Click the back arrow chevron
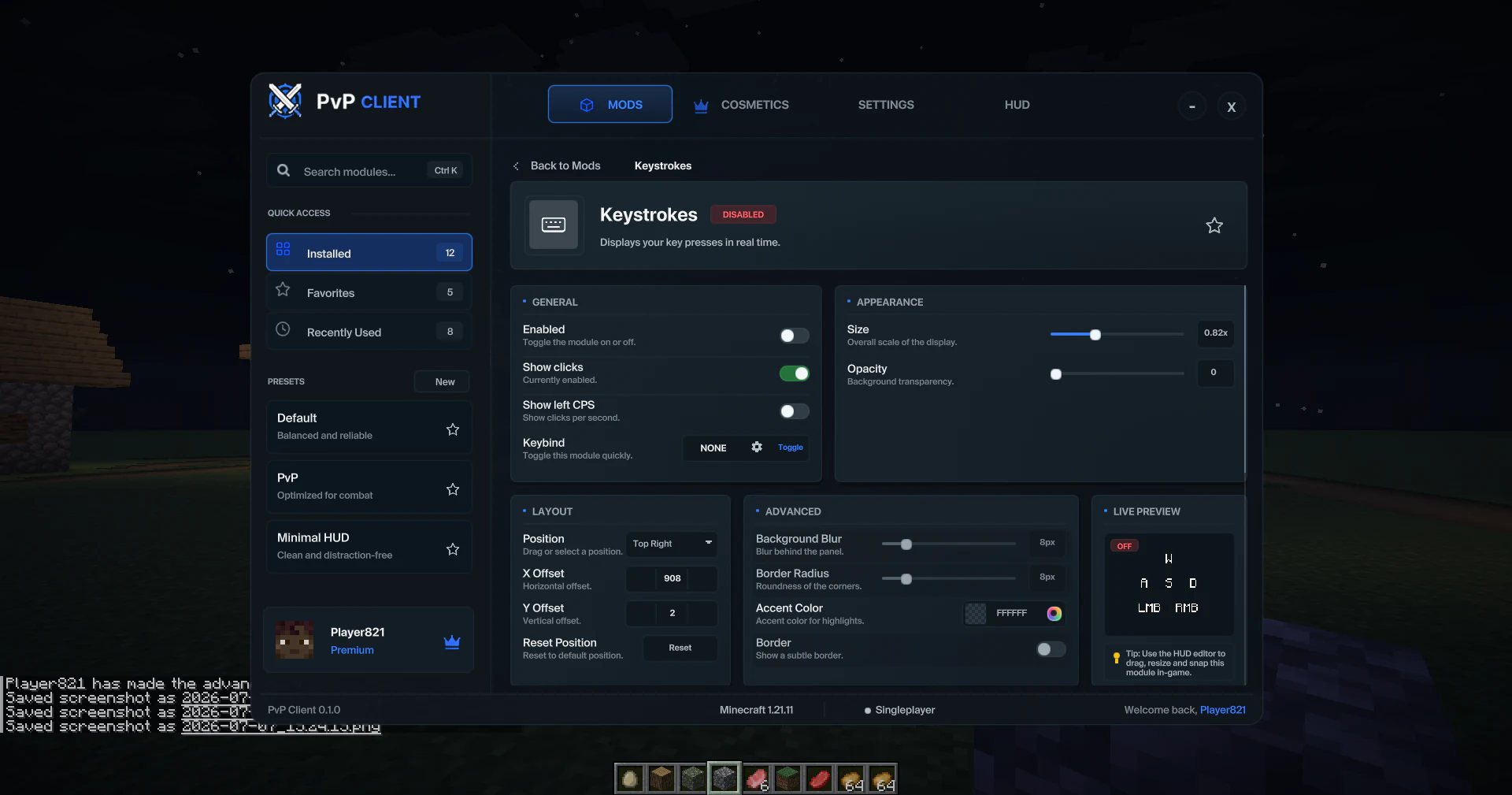Viewport: 1512px width, 795px height. click(x=516, y=166)
